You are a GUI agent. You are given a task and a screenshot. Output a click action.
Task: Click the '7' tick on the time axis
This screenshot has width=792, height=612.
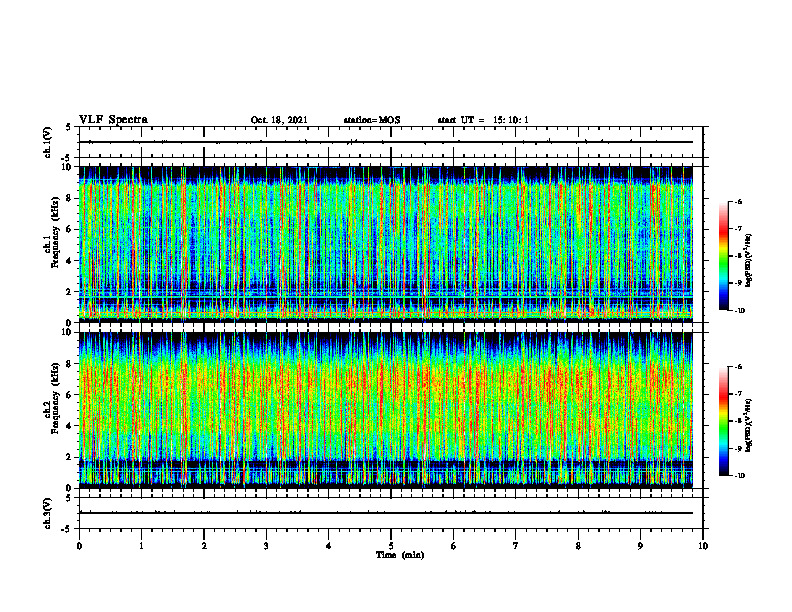pos(516,546)
